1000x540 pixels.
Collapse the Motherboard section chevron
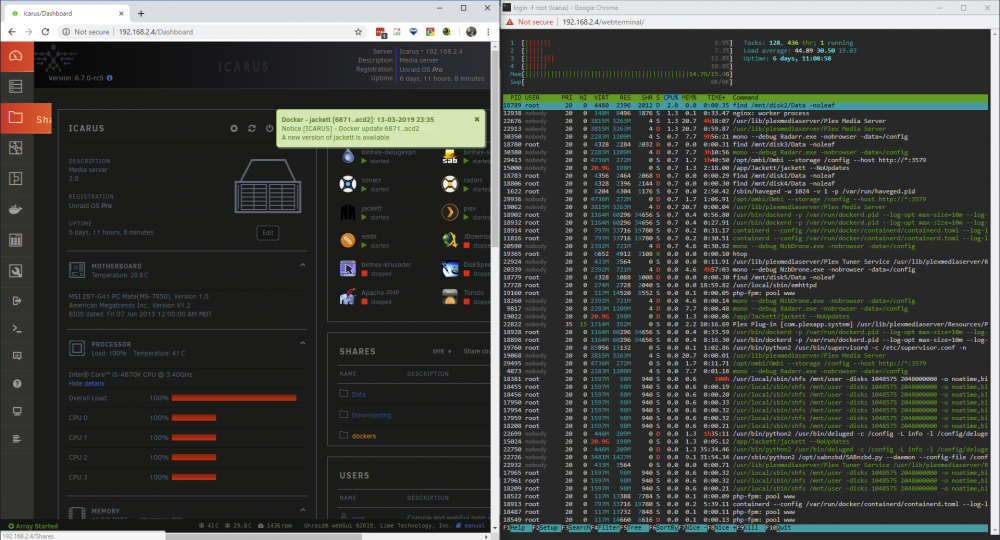pos(302,265)
